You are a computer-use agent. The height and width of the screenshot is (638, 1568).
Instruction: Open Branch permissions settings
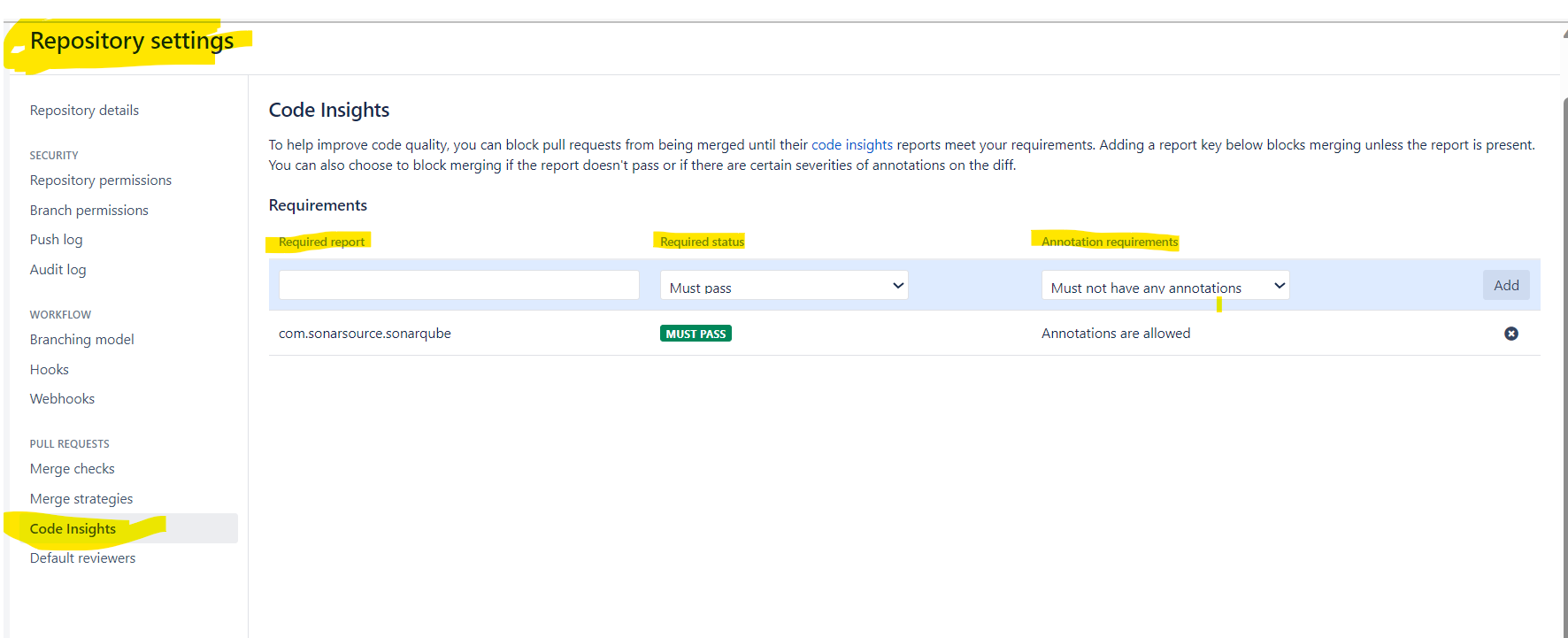(x=89, y=211)
